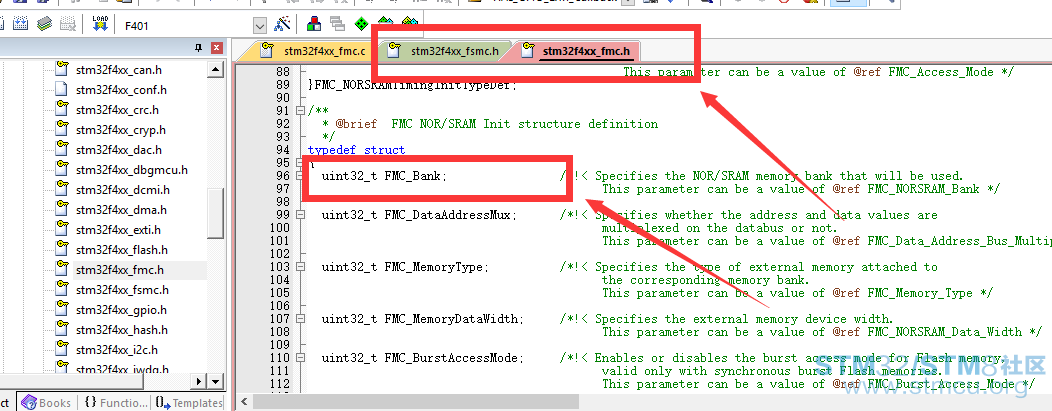The width and height of the screenshot is (1052, 411).
Task: Collapse the struct fold at line 95
Action: 299,163
